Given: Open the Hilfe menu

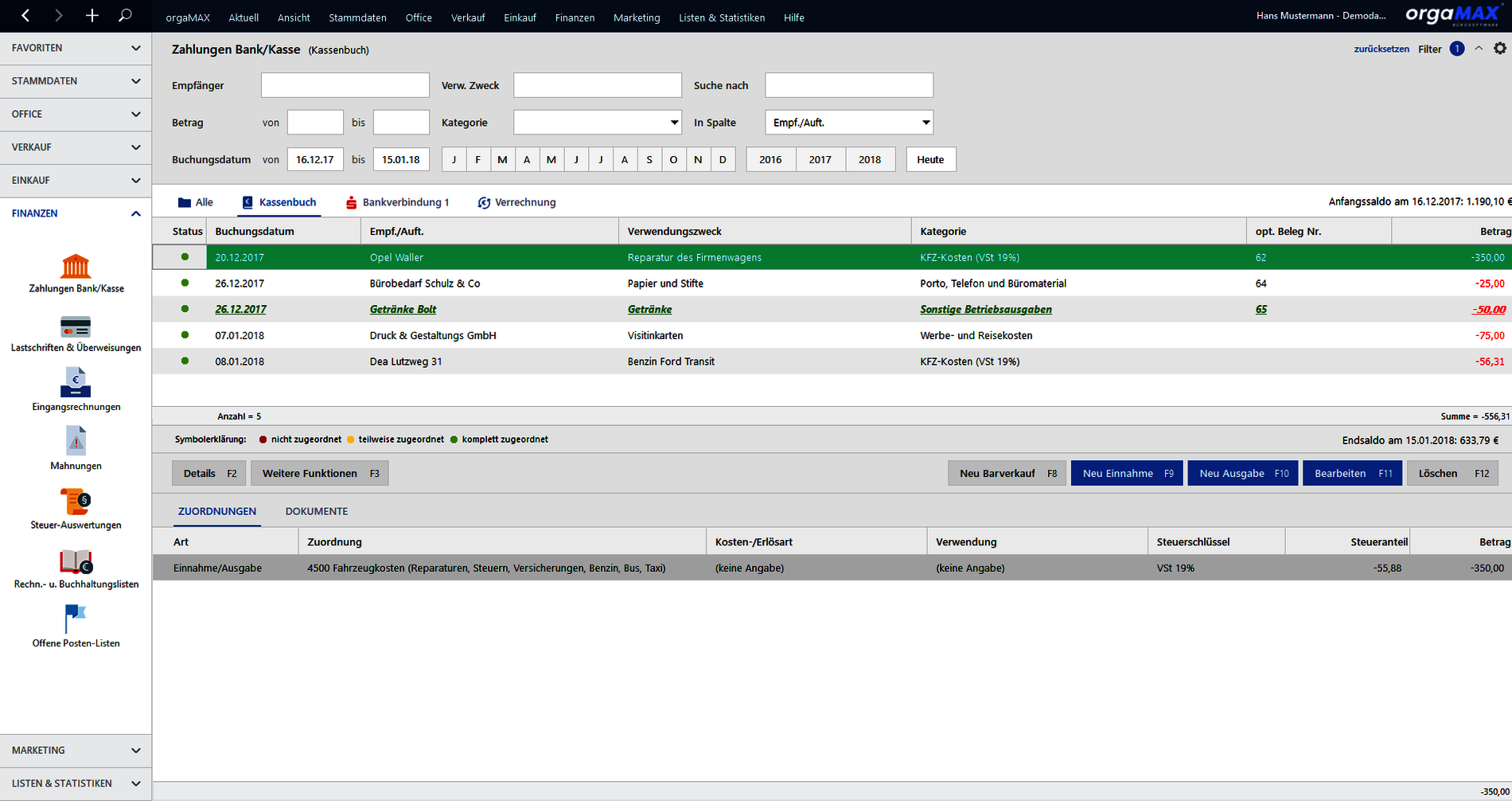Looking at the screenshot, I should tap(794, 18).
